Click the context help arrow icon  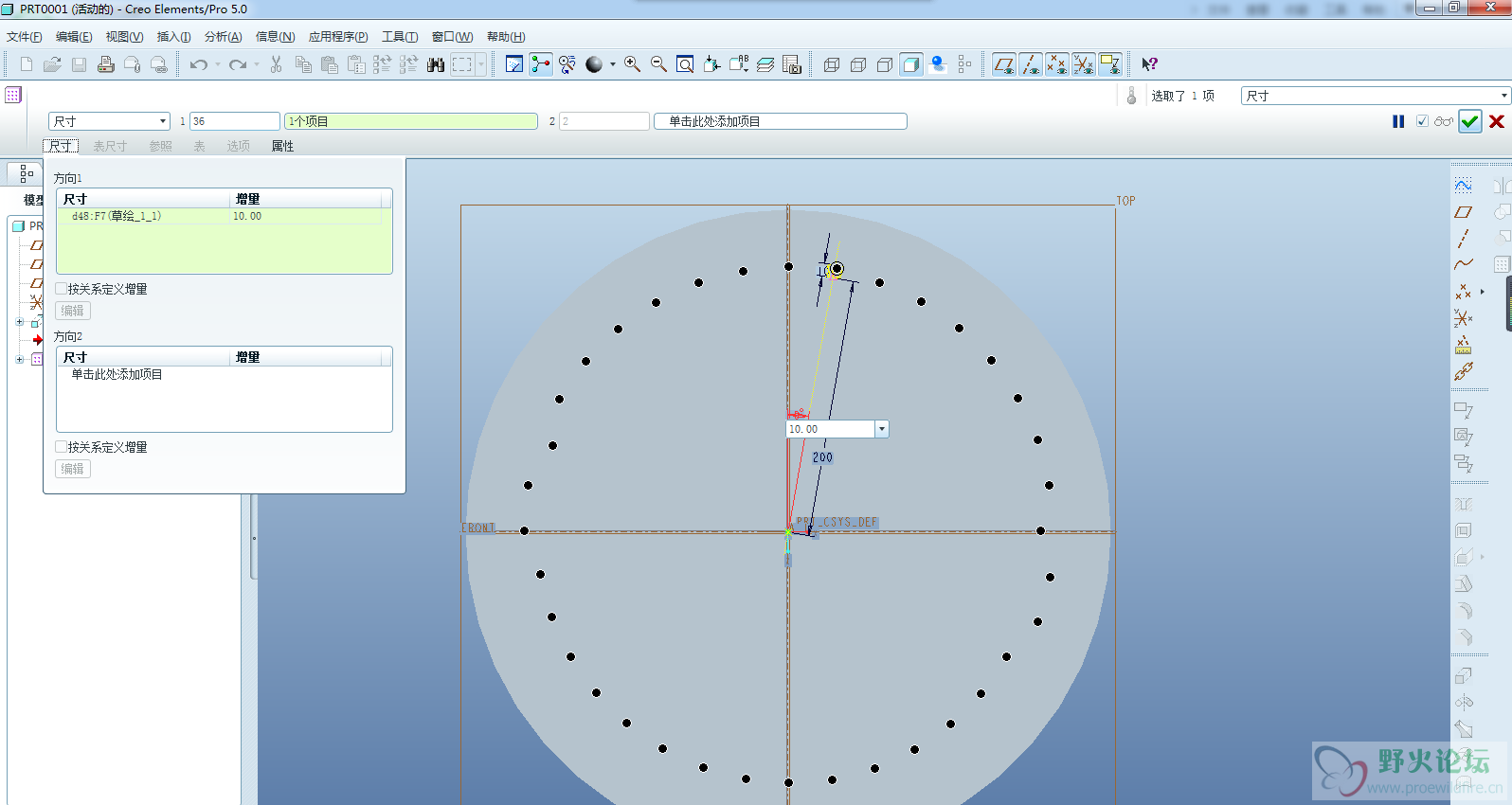coord(1149,64)
